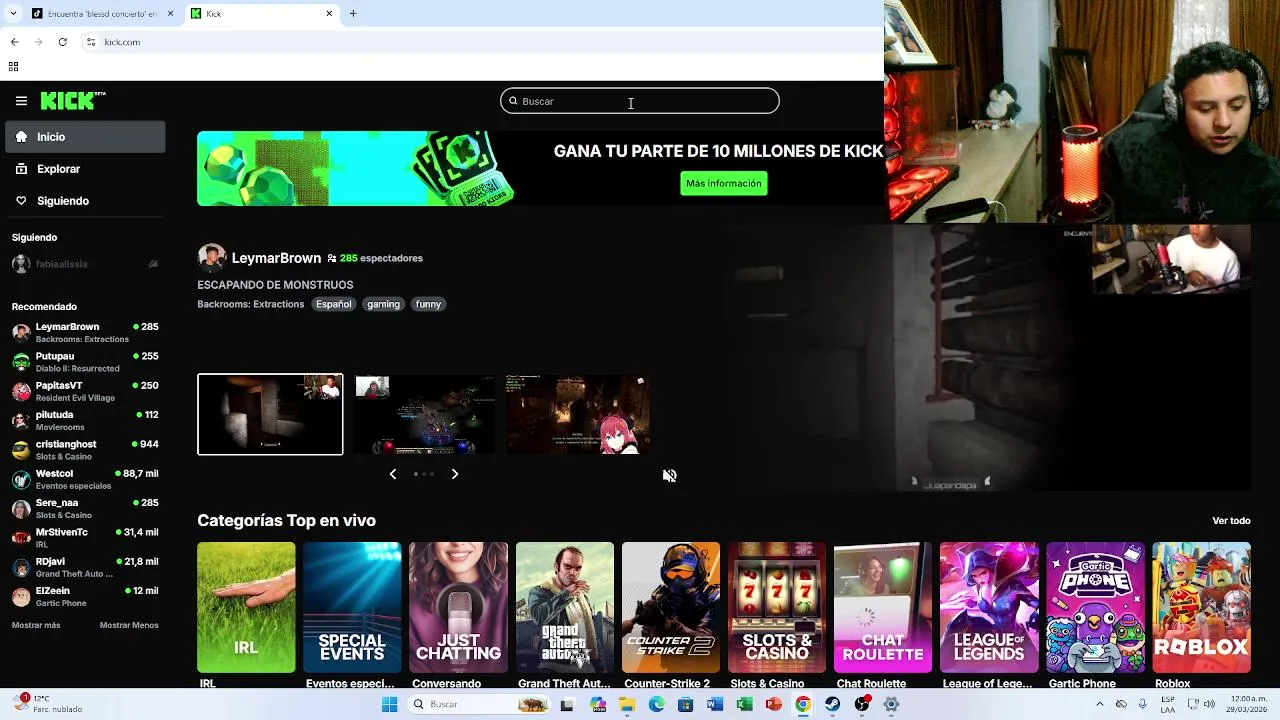
Task: Open the League of Legends category card
Action: point(989,607)
